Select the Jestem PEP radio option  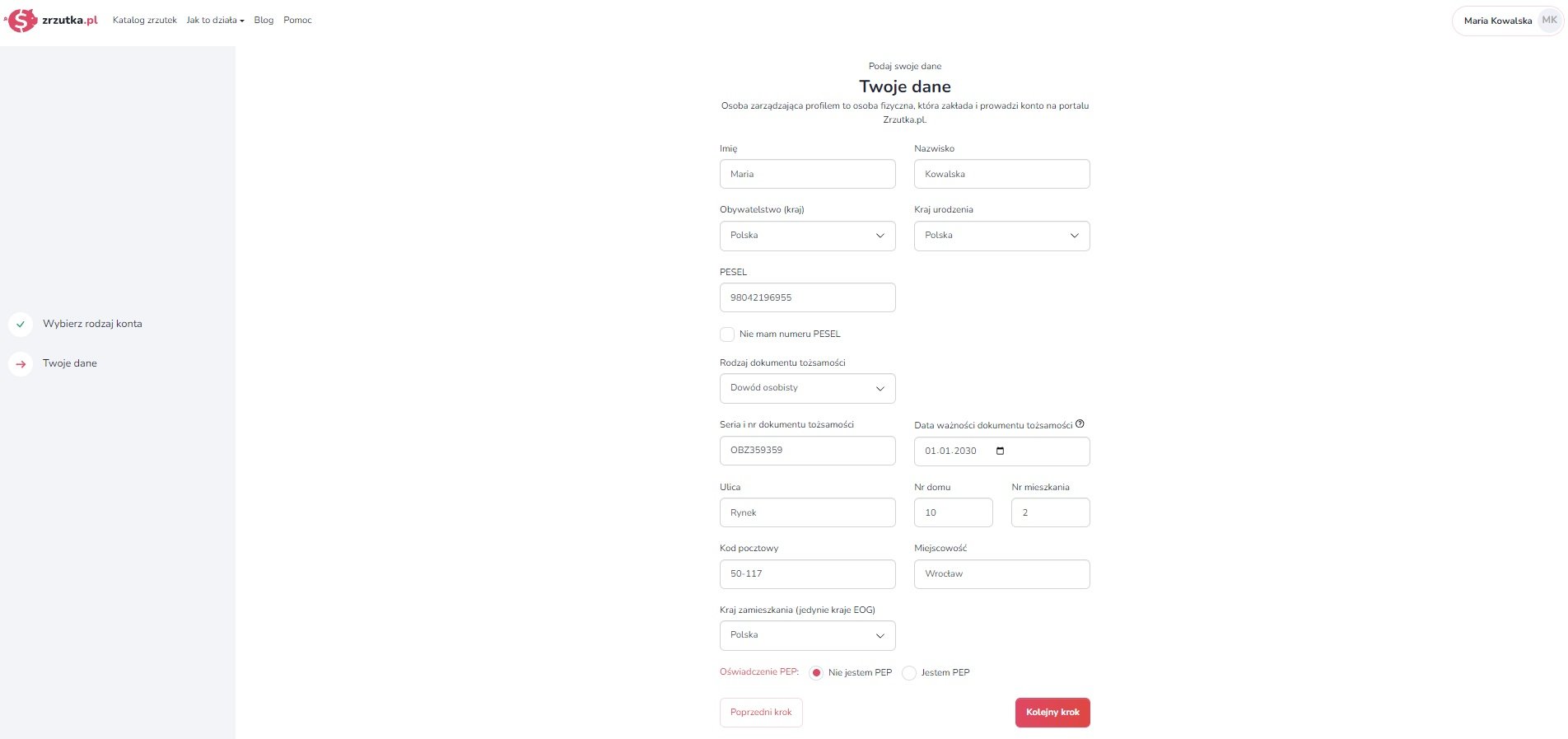click(x=909, y=673)
